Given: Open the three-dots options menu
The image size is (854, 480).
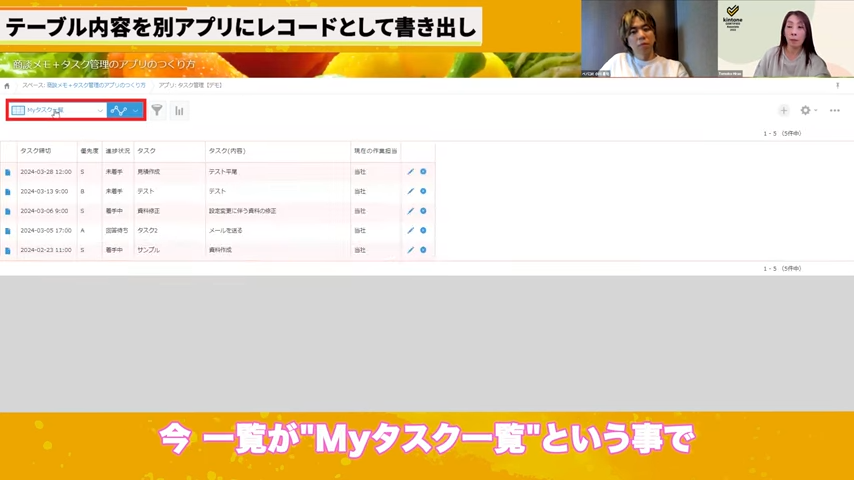Looking at the screenshot, I should pos(834,111).
